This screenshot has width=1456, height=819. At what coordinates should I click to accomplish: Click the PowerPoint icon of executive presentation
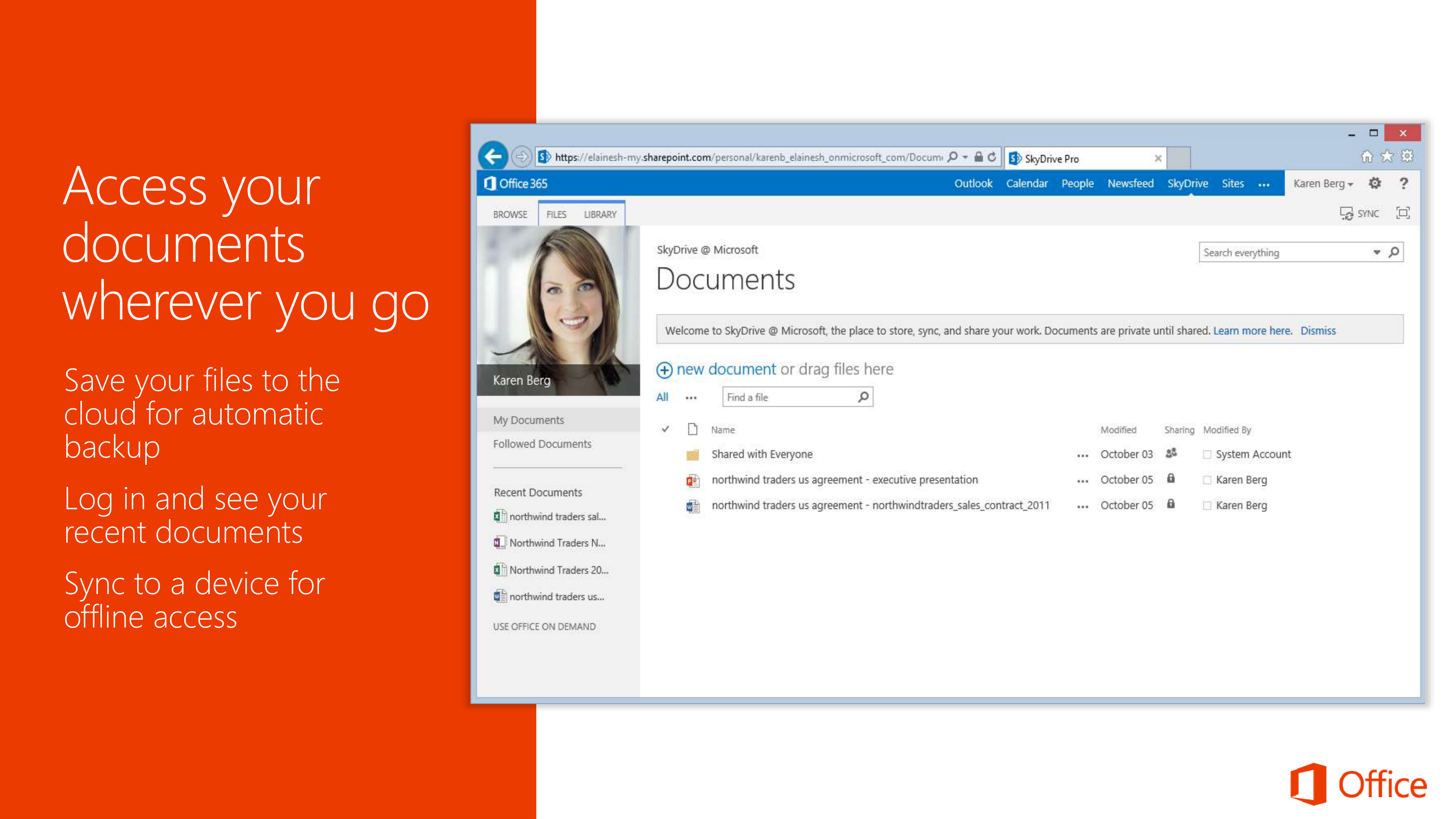[x=693, y=480]
